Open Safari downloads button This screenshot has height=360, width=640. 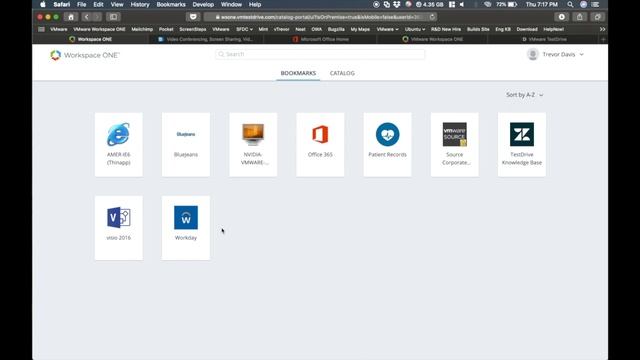(562, 17)
